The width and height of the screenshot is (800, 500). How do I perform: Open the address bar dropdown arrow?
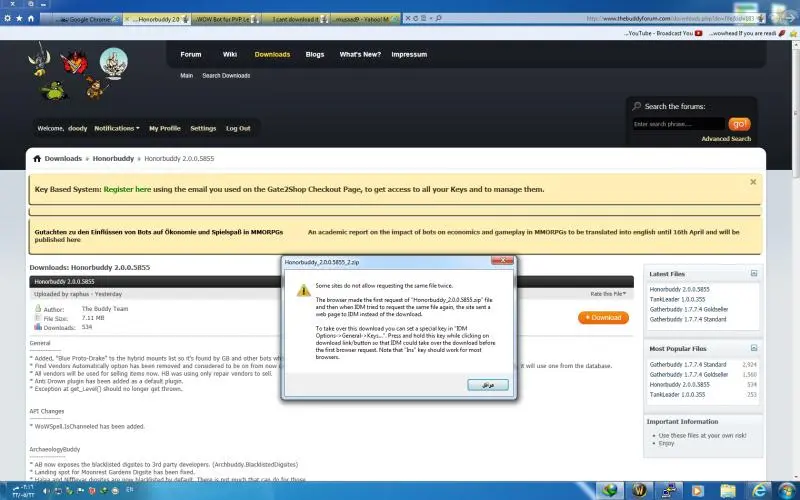coord(431,18)
